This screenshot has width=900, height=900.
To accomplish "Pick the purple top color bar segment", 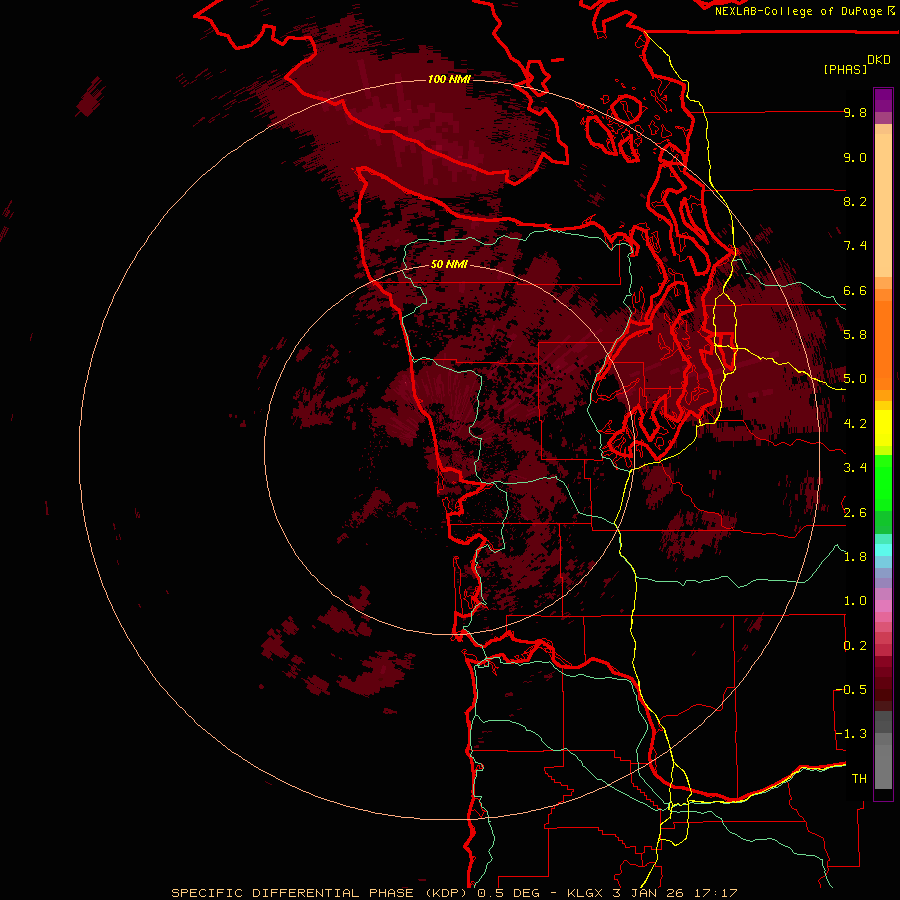I will [x=883, y=100].
